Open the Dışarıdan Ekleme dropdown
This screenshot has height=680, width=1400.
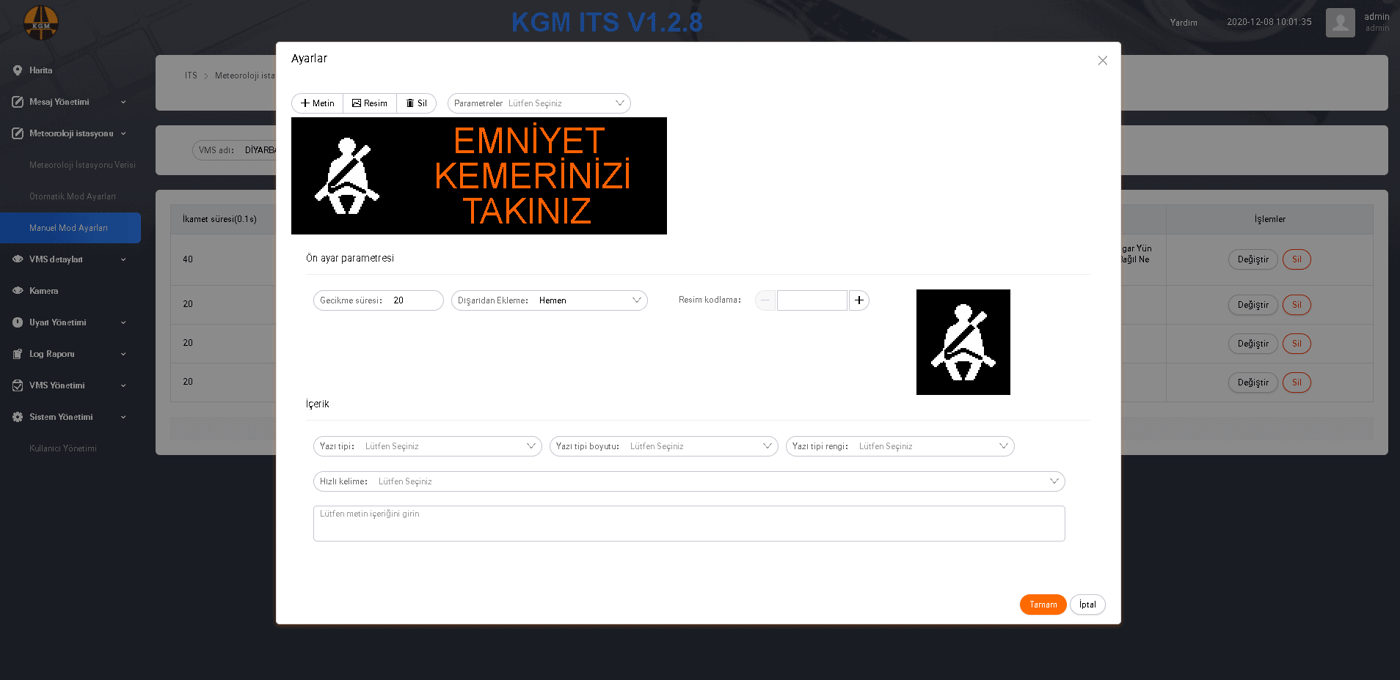click(549, 300)
